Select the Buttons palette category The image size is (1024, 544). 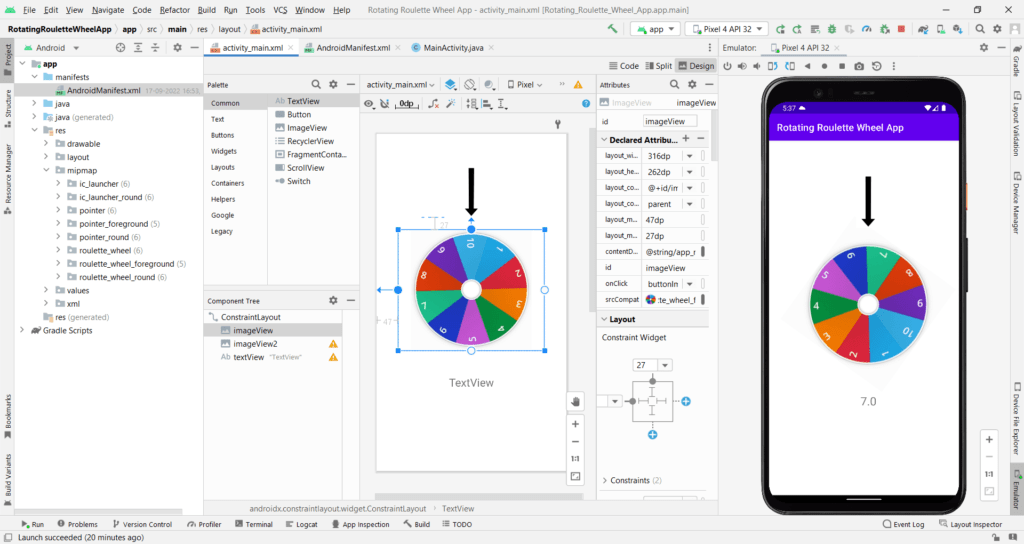tap(223, 135)
